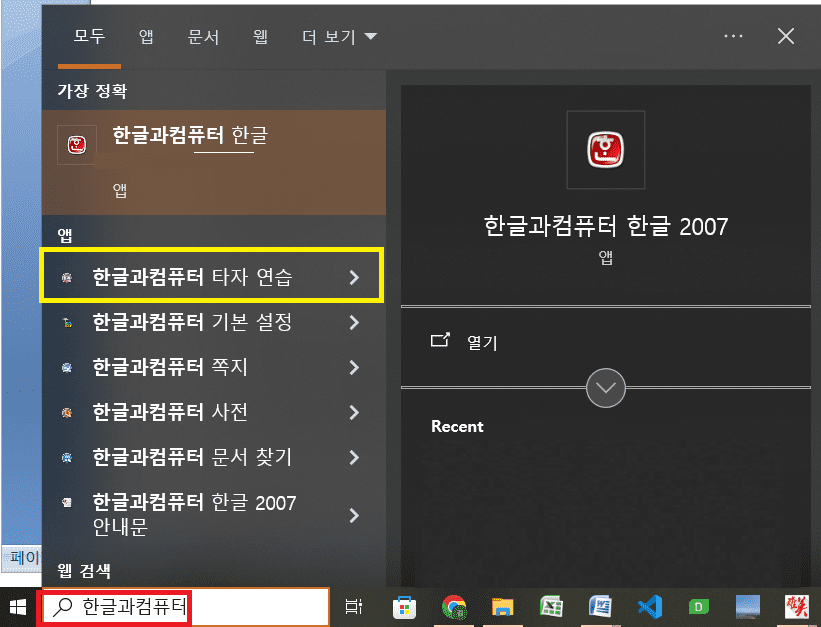Viewport: 821px width, 627px height.
Task: Click the search magnifier icon
Action: 63,607
